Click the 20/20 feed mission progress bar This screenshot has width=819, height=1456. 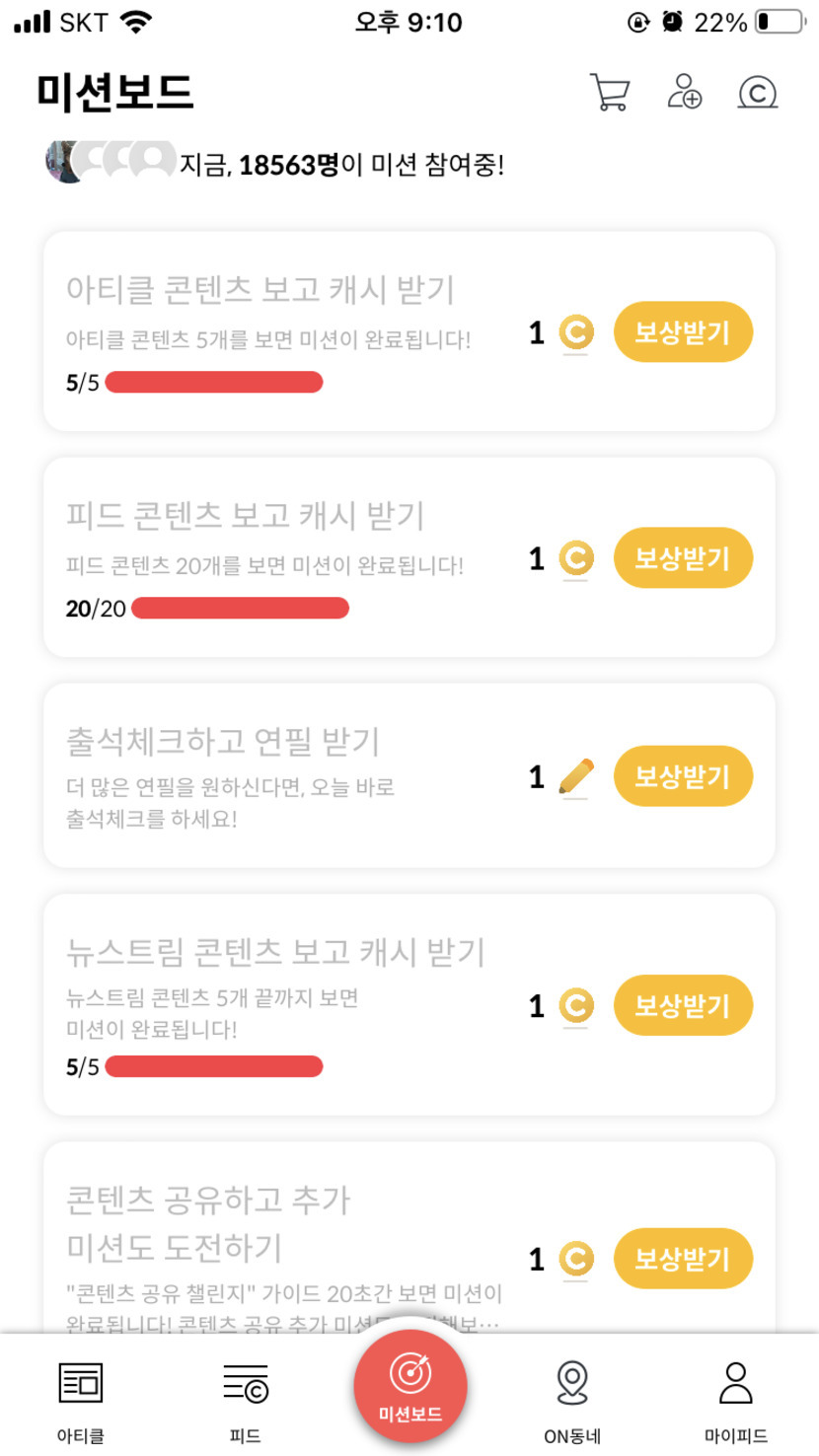(x=240, y=609)
